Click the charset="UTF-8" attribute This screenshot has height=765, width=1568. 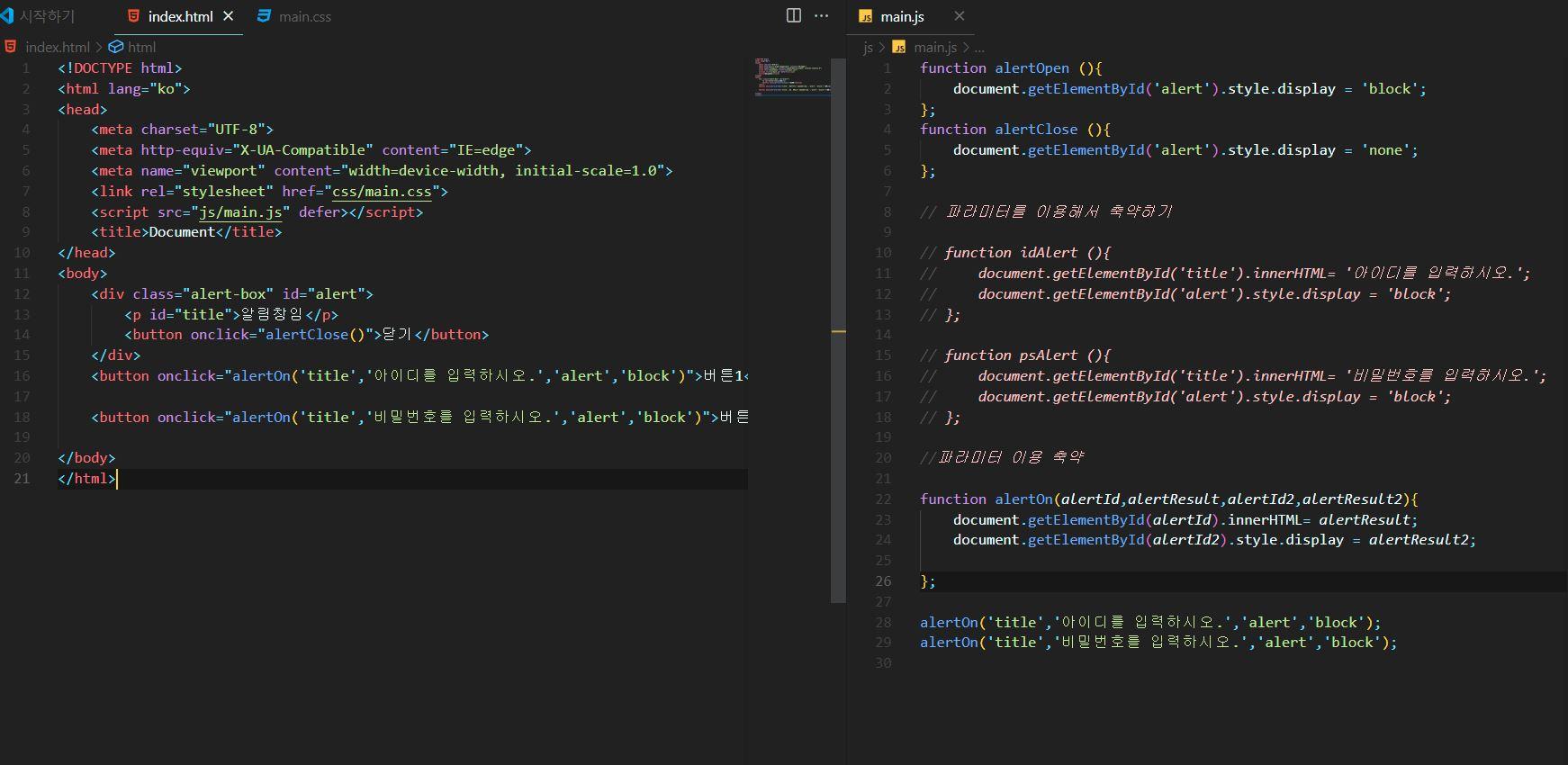203,129
